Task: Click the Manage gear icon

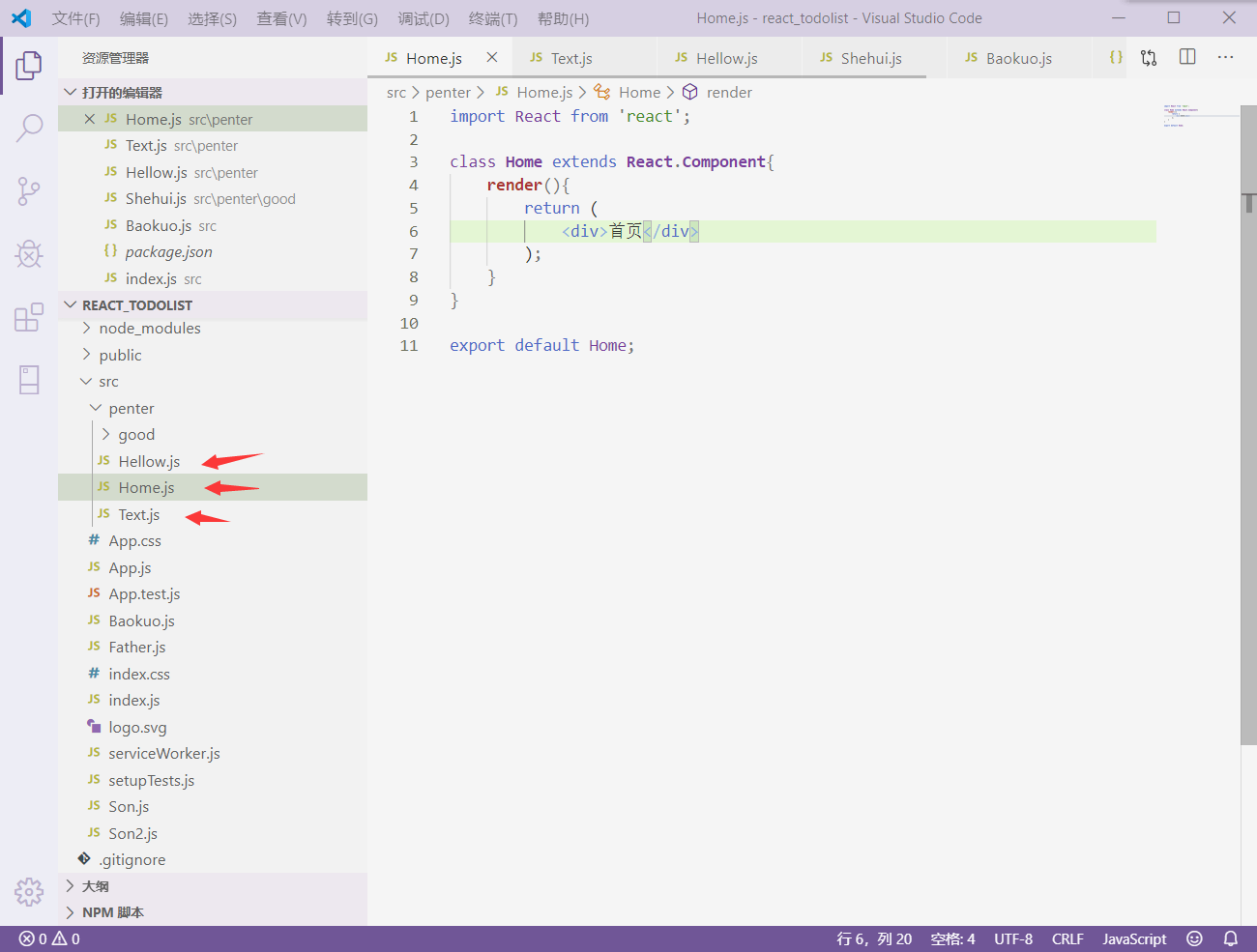Action: [29, 891]
